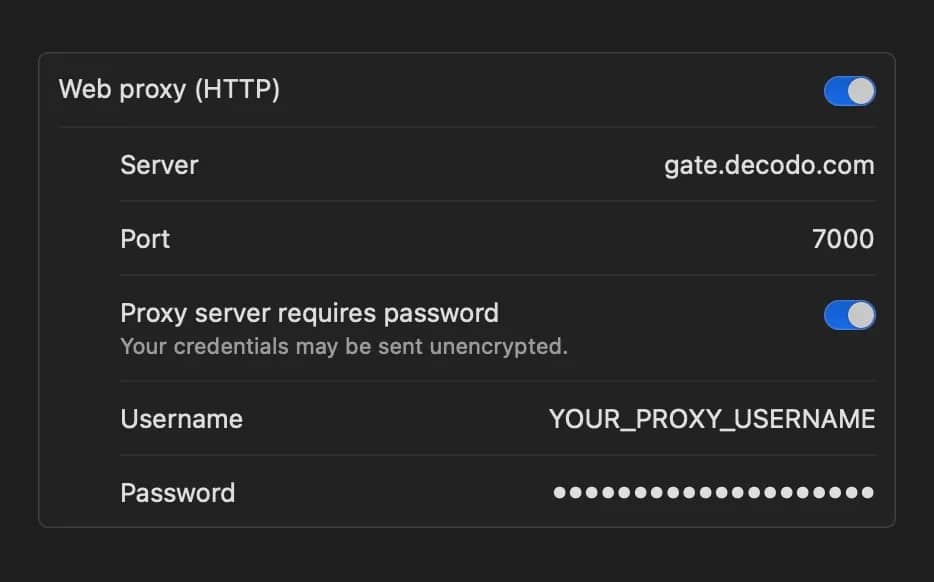The image size is (934, 582).
Task: Turn off Proxy server requires password switch
Action: point(849,315)
